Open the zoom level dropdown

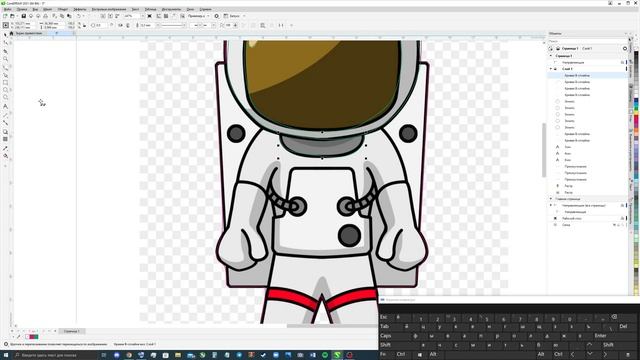click(x=142, y=16)
